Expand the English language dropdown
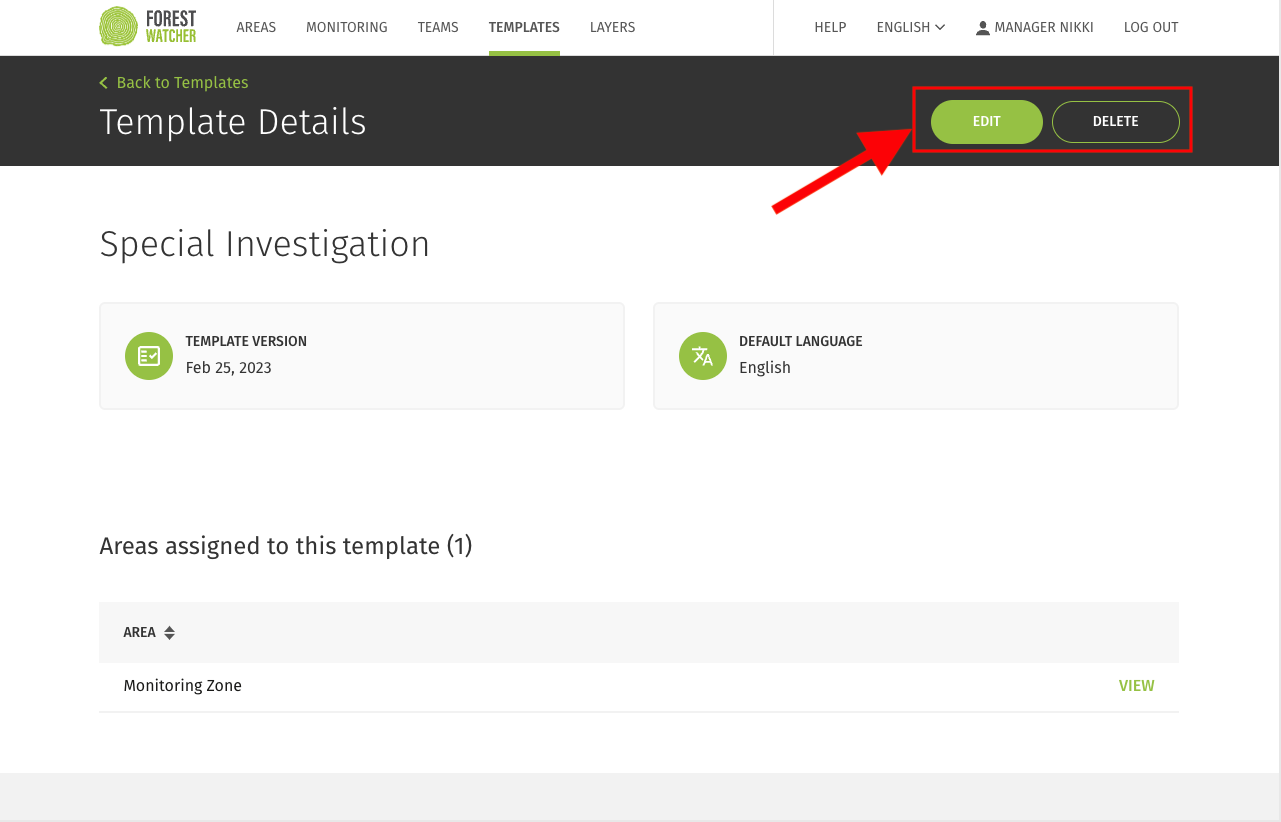 (x=910, y=28)
